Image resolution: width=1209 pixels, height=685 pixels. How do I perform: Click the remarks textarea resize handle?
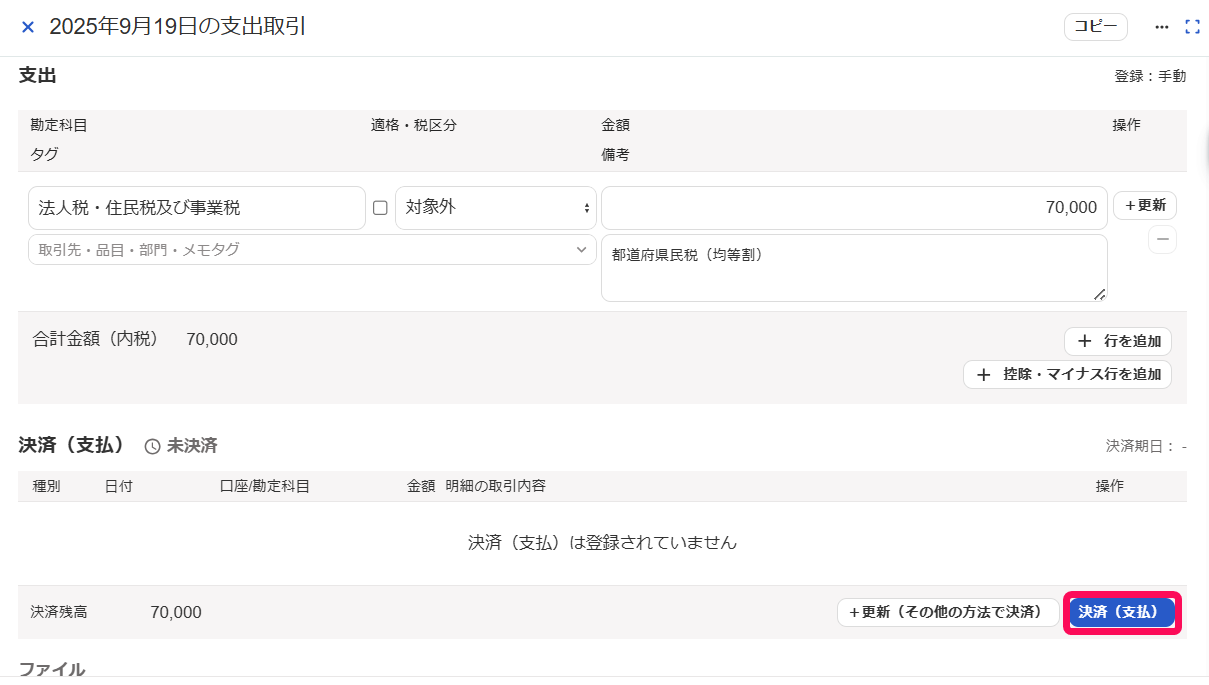point(1100,294)
